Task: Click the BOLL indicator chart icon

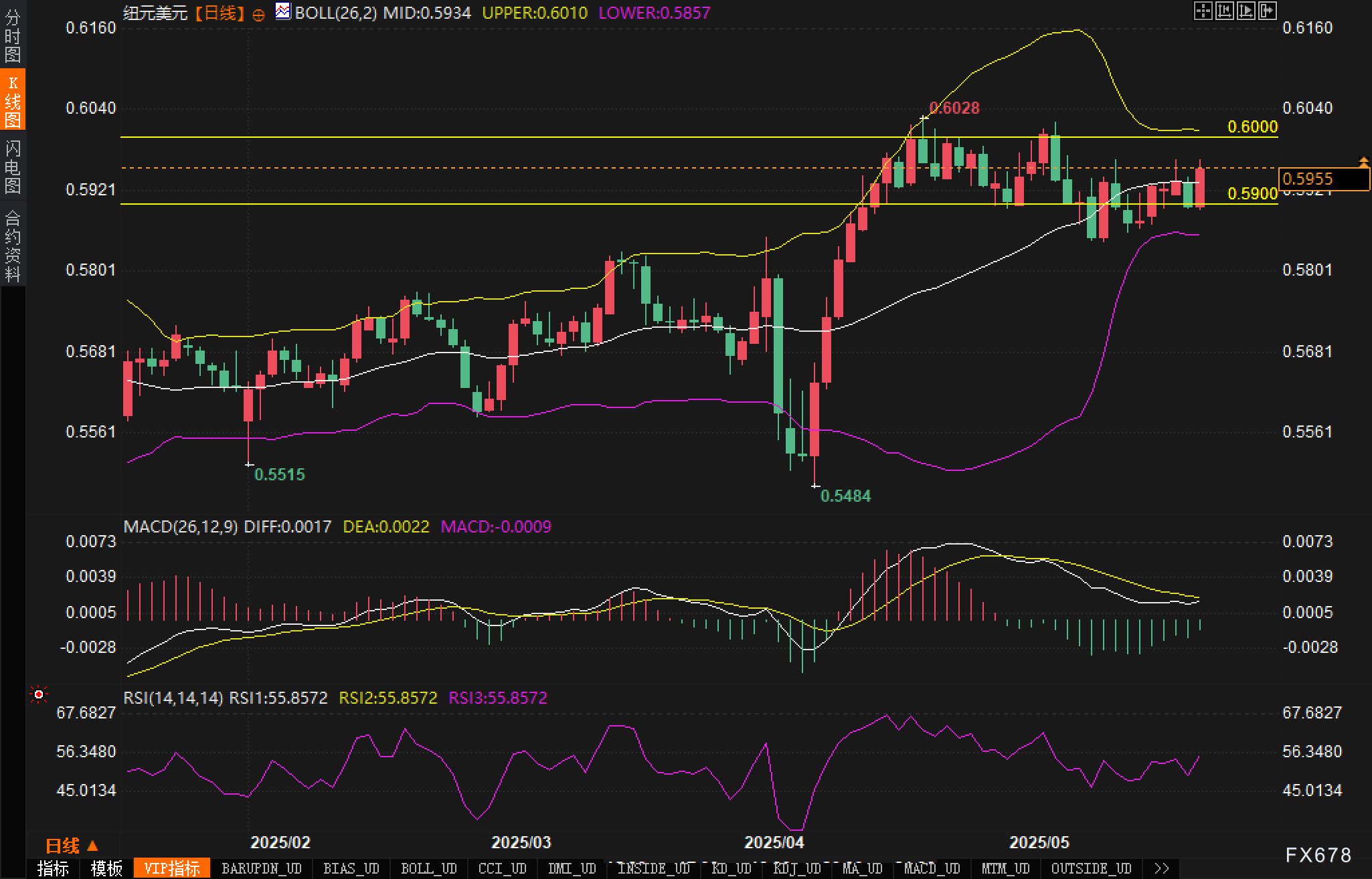Action: tap(283, 11)
